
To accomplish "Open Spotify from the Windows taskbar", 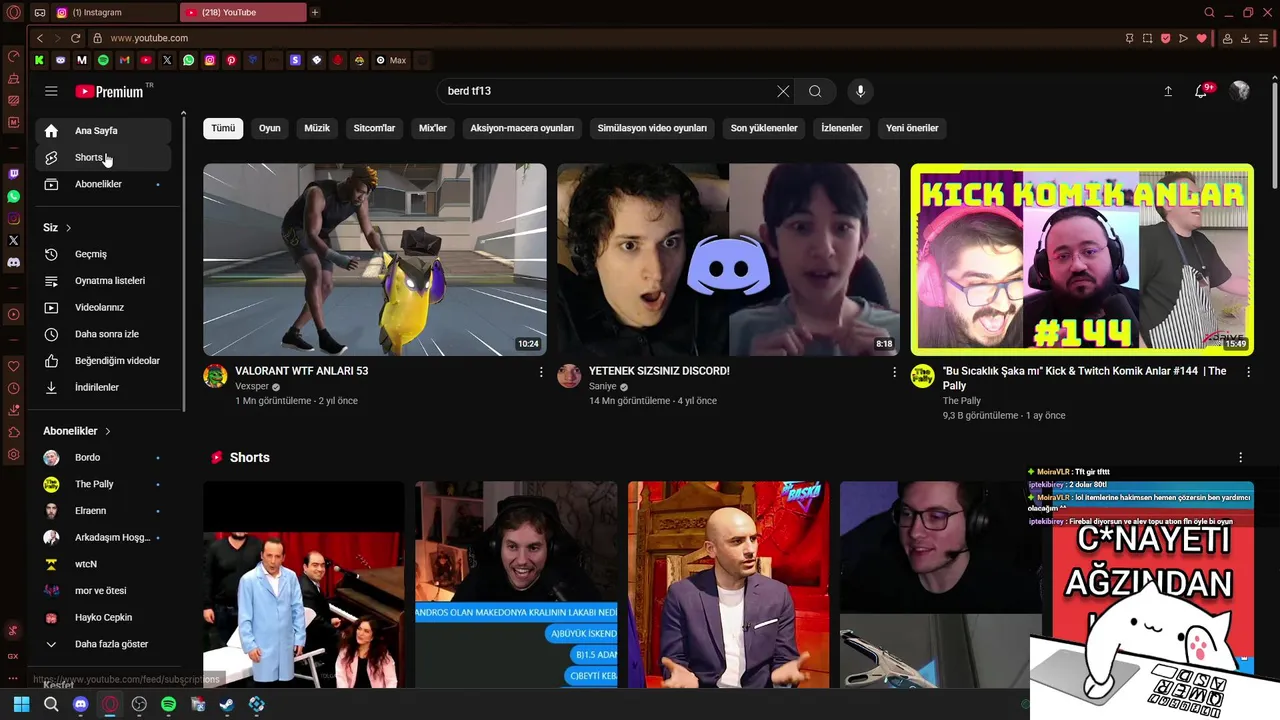I will tap(168, 704).
